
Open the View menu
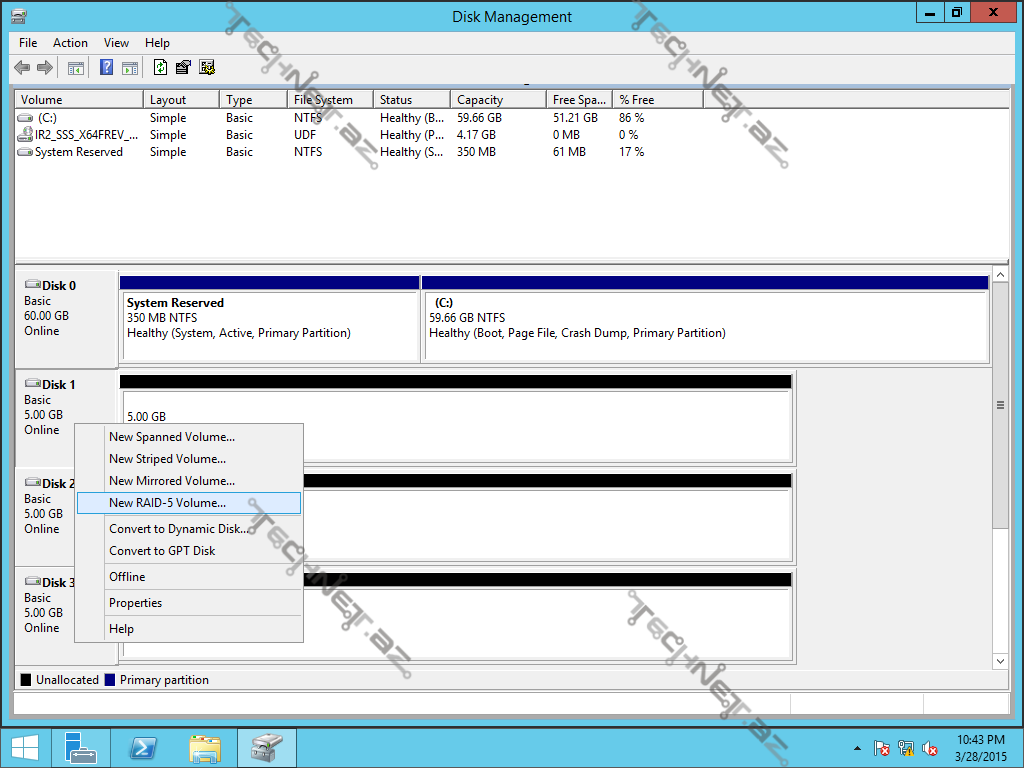pos(117,43)
